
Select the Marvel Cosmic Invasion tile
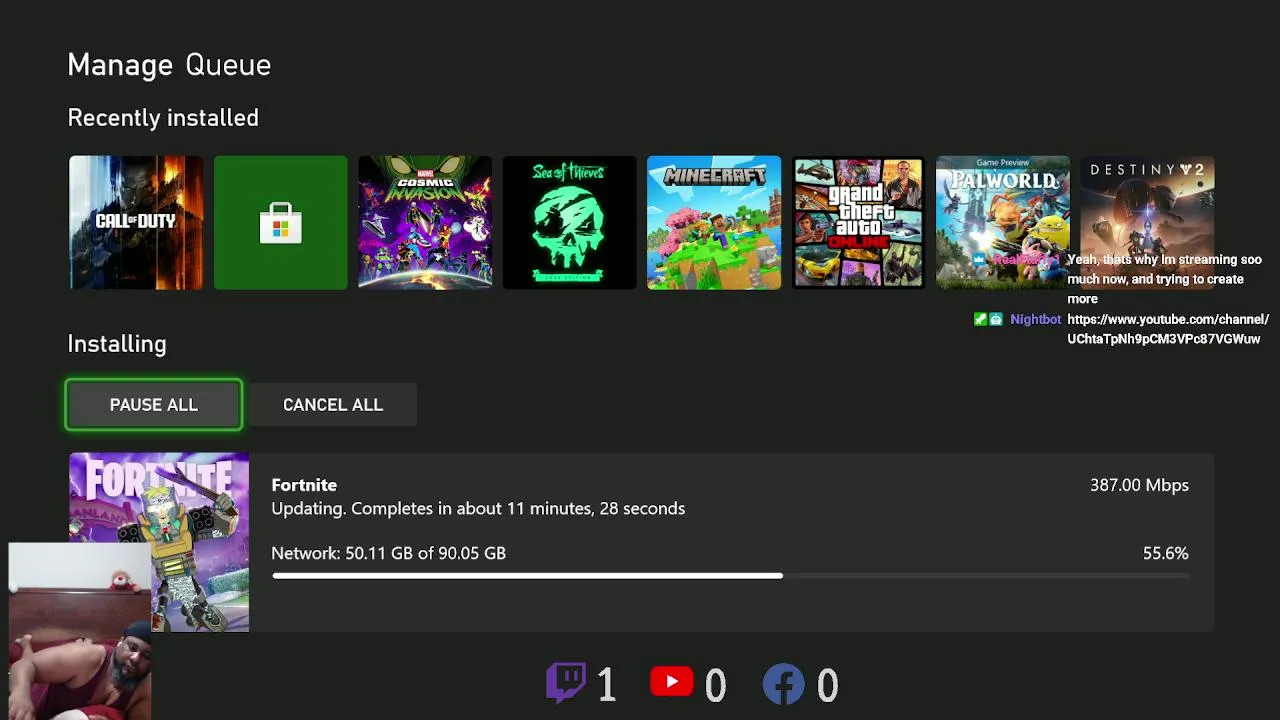tap(425, 222)
